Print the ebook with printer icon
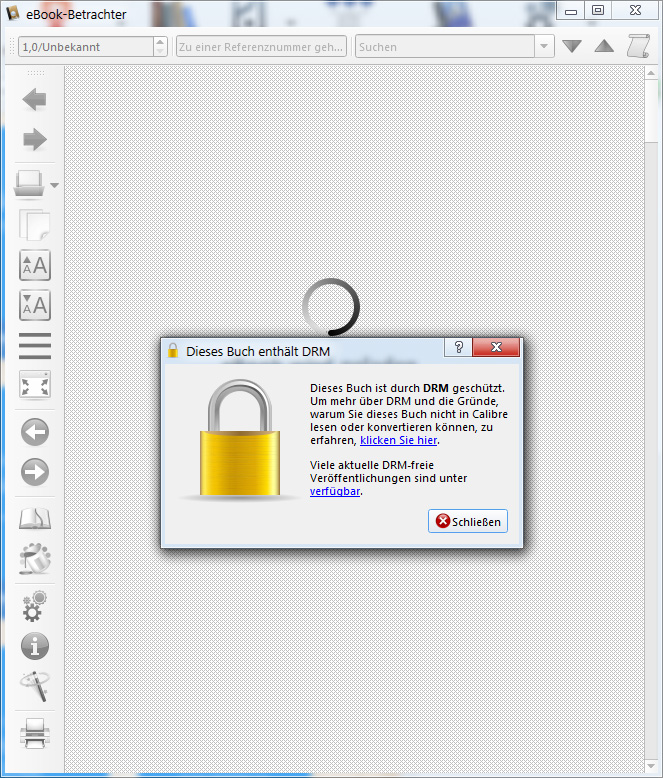The width and height of the screenshot is (663, 778). pyautogui.click(x=35, y=733)
